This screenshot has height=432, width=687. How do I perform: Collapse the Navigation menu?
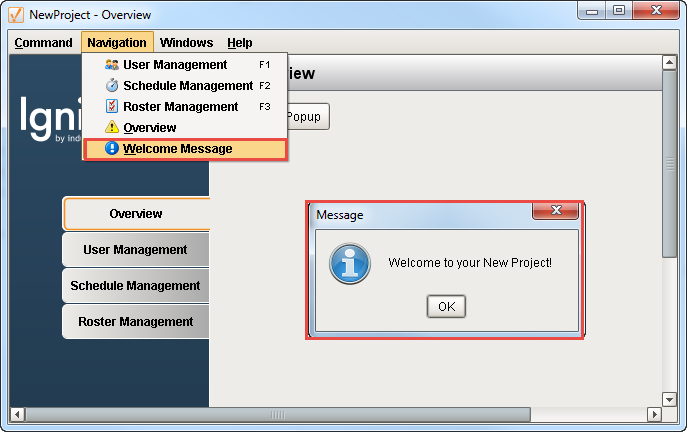pos(116,43)
